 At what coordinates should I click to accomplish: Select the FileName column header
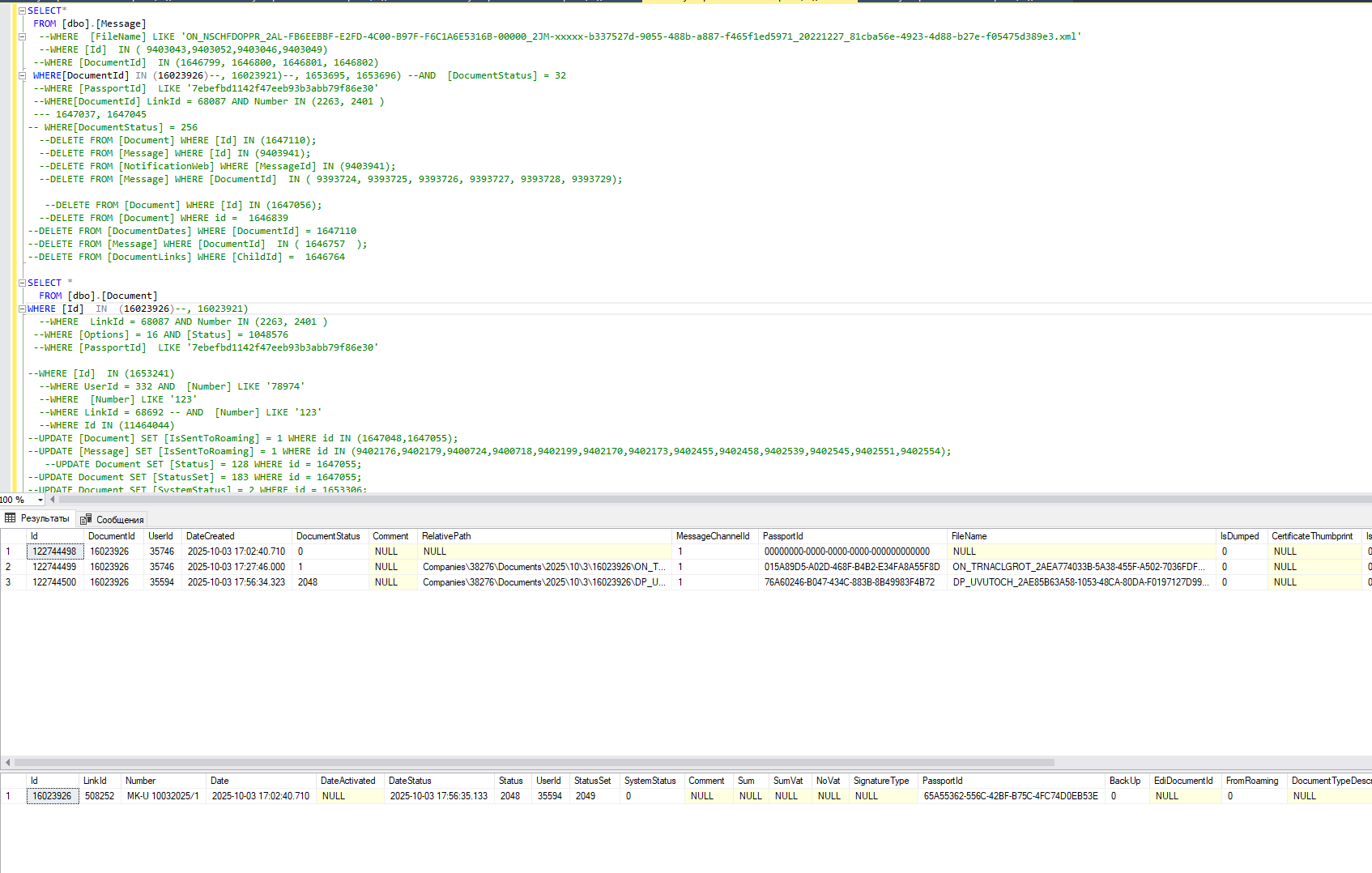tap(1082, 536)
